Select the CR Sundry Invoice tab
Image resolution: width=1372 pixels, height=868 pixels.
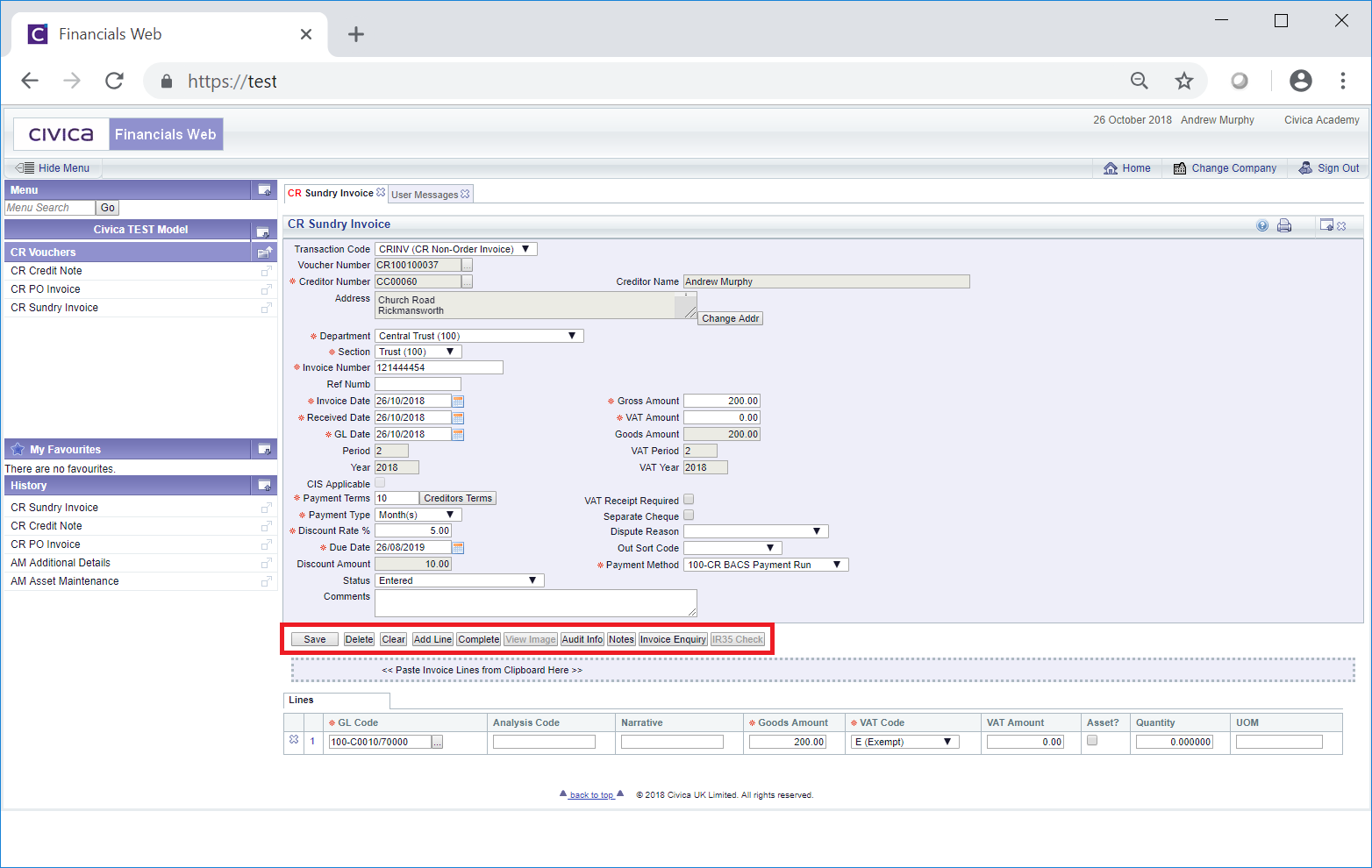pyautogui.click(x=331, y=193)
